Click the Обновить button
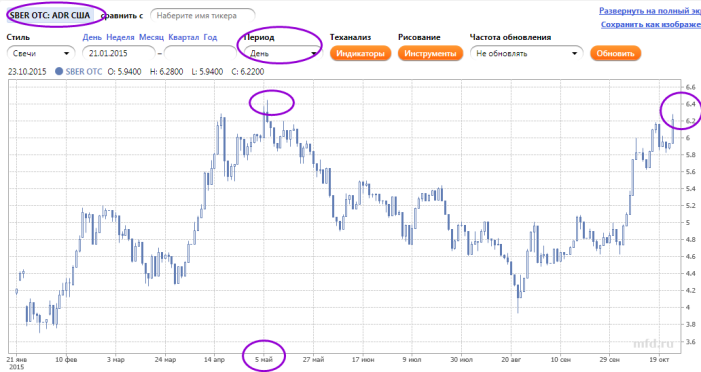Viewport: 701px width, 372px height. (615, 54)
